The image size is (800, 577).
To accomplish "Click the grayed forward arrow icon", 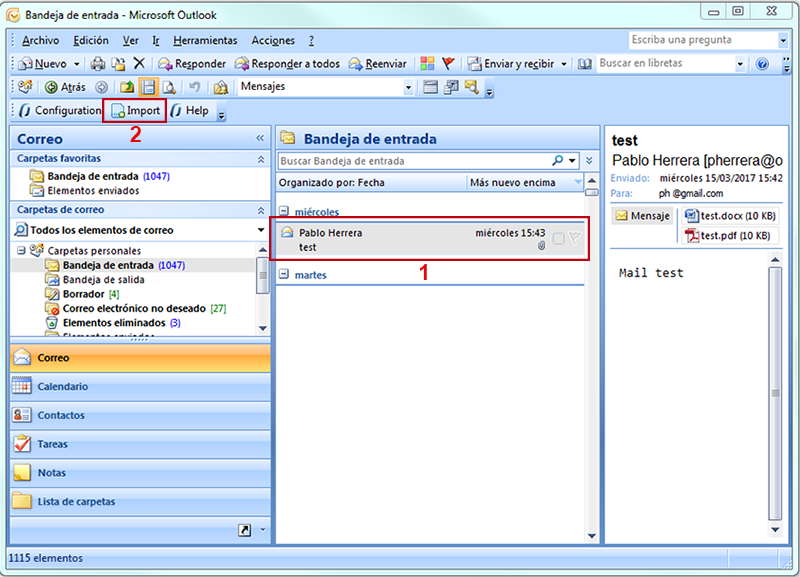I will [x=101, y=87].
